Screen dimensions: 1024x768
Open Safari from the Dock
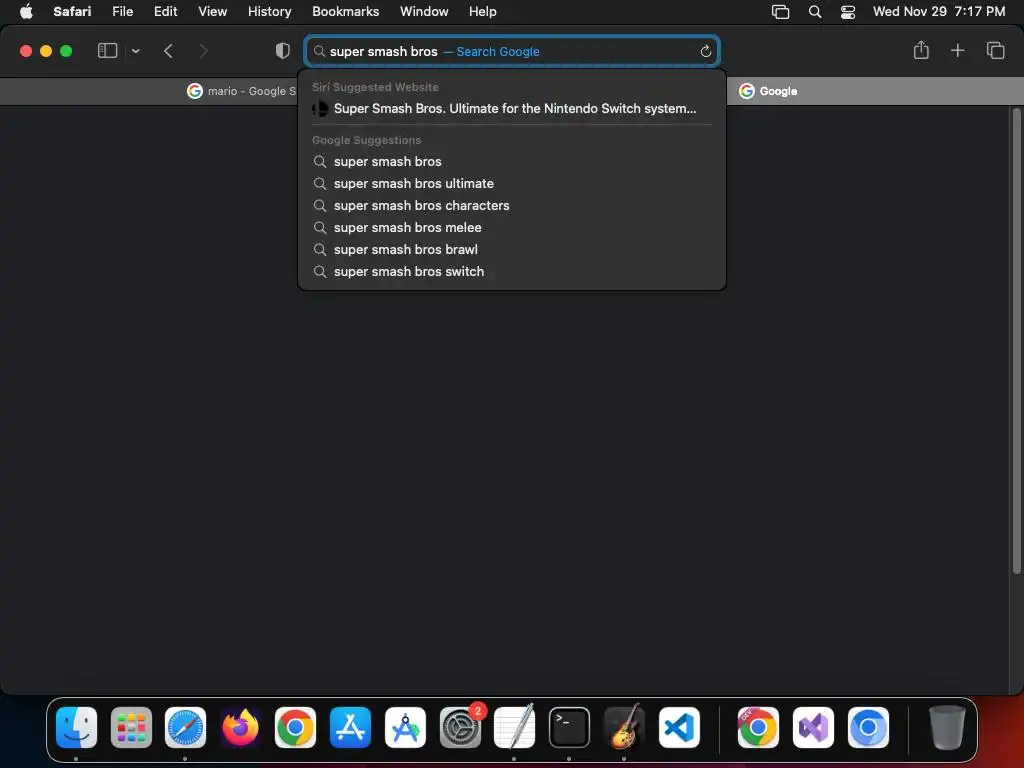(185, 728)
